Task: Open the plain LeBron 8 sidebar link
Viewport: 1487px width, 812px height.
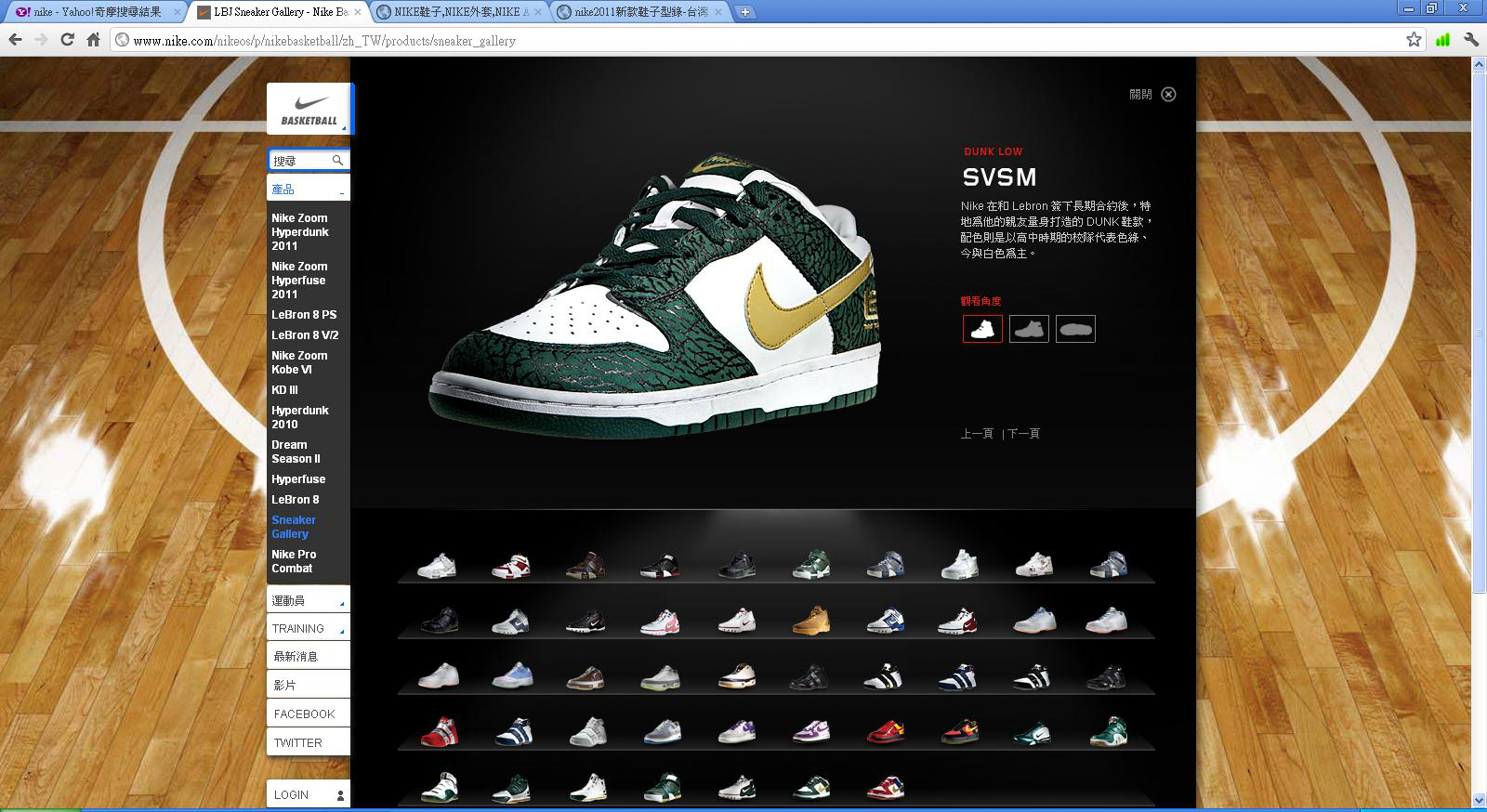Action: point(295,500)
